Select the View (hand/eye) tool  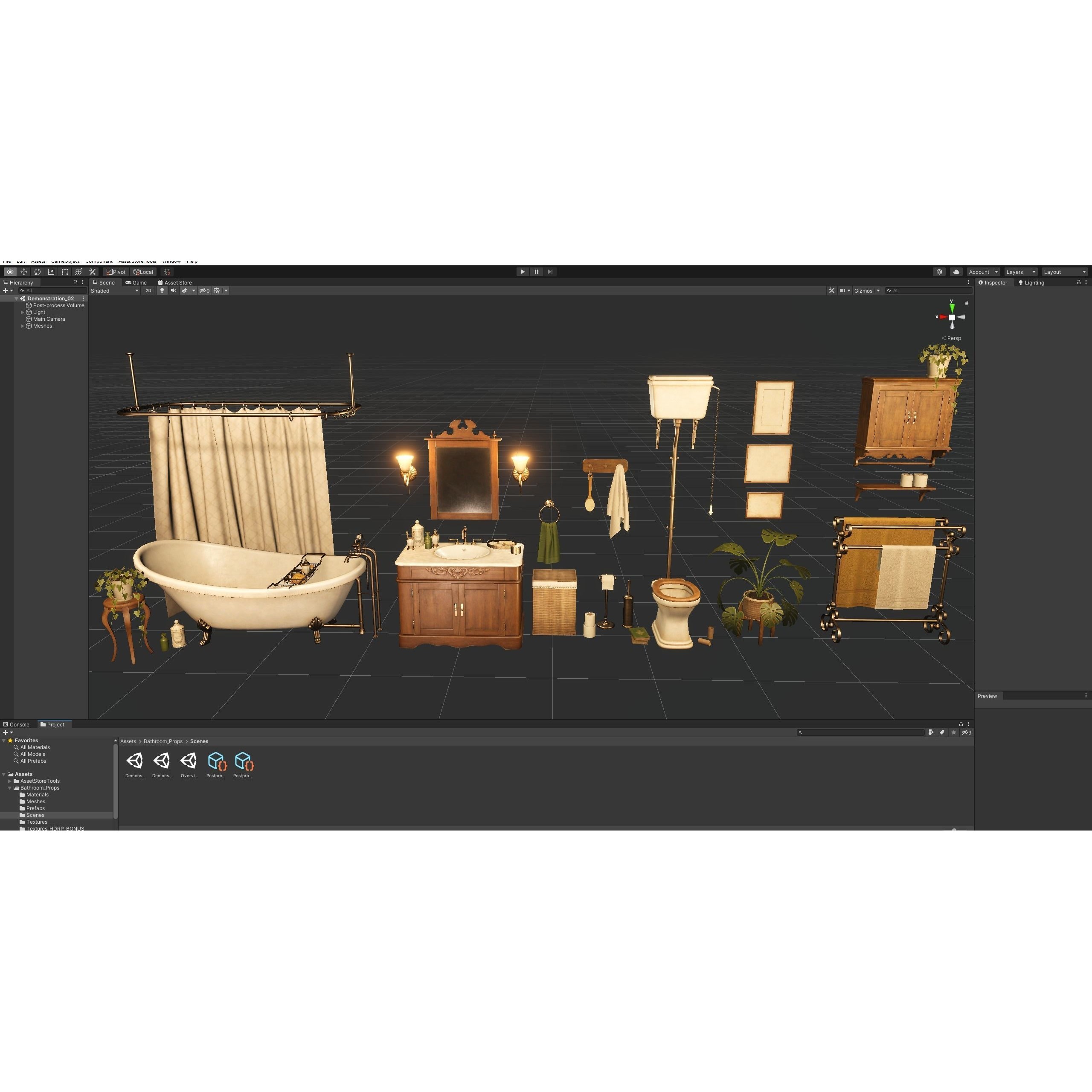tap(10, 272)
